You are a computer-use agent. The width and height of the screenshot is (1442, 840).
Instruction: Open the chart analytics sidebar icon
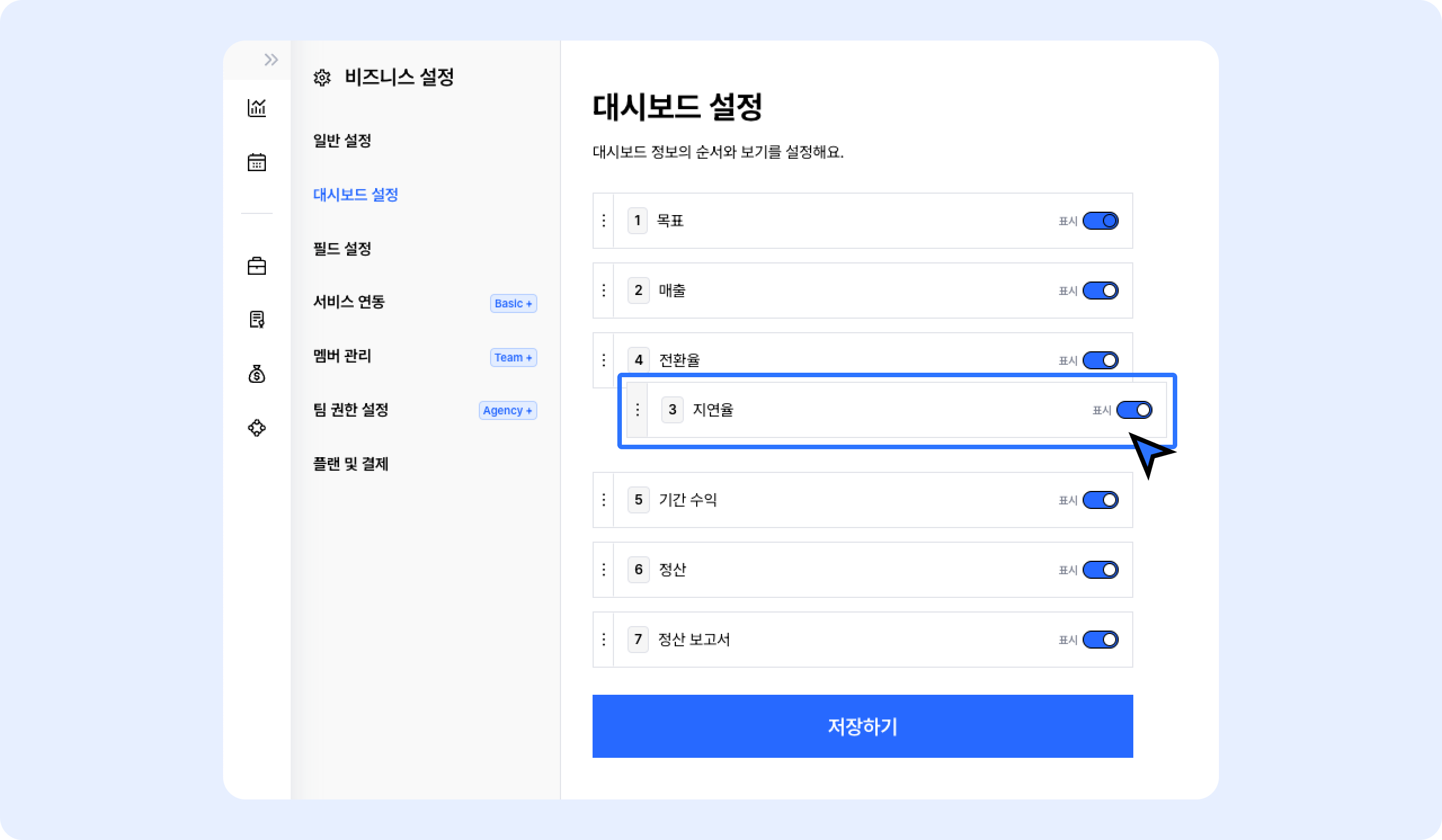257,108
